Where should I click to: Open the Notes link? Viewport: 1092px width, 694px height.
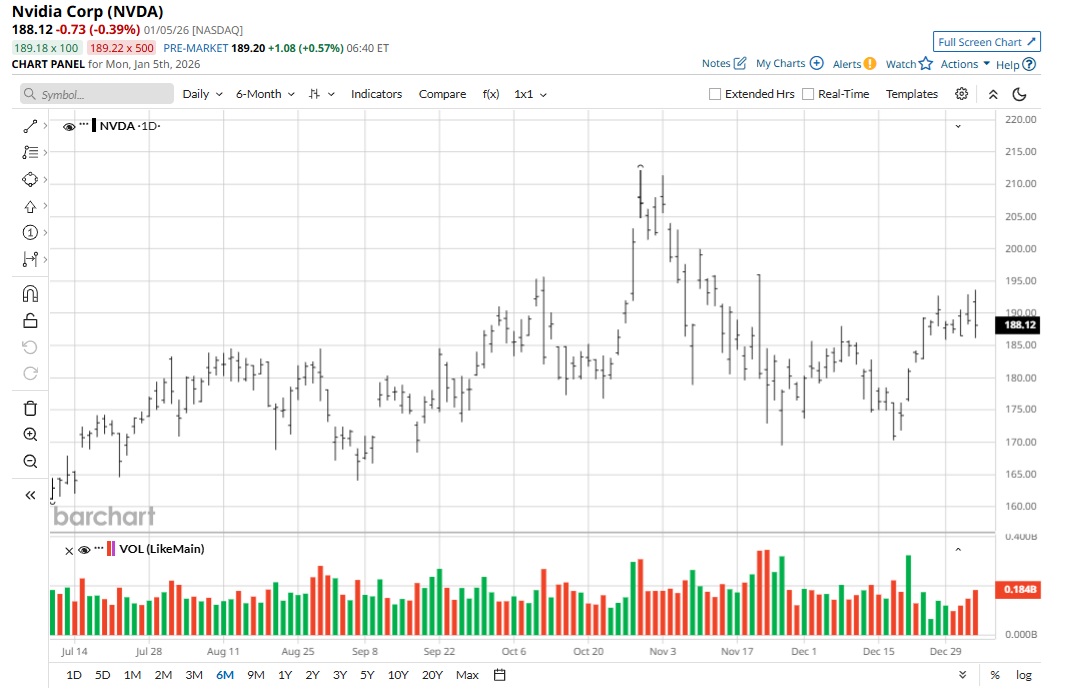[716, 63]
